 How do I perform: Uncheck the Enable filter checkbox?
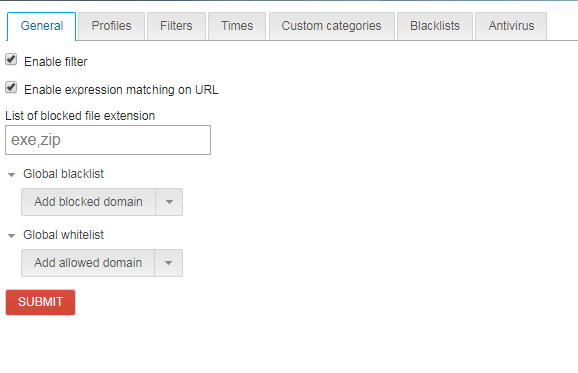pos(11,59)
